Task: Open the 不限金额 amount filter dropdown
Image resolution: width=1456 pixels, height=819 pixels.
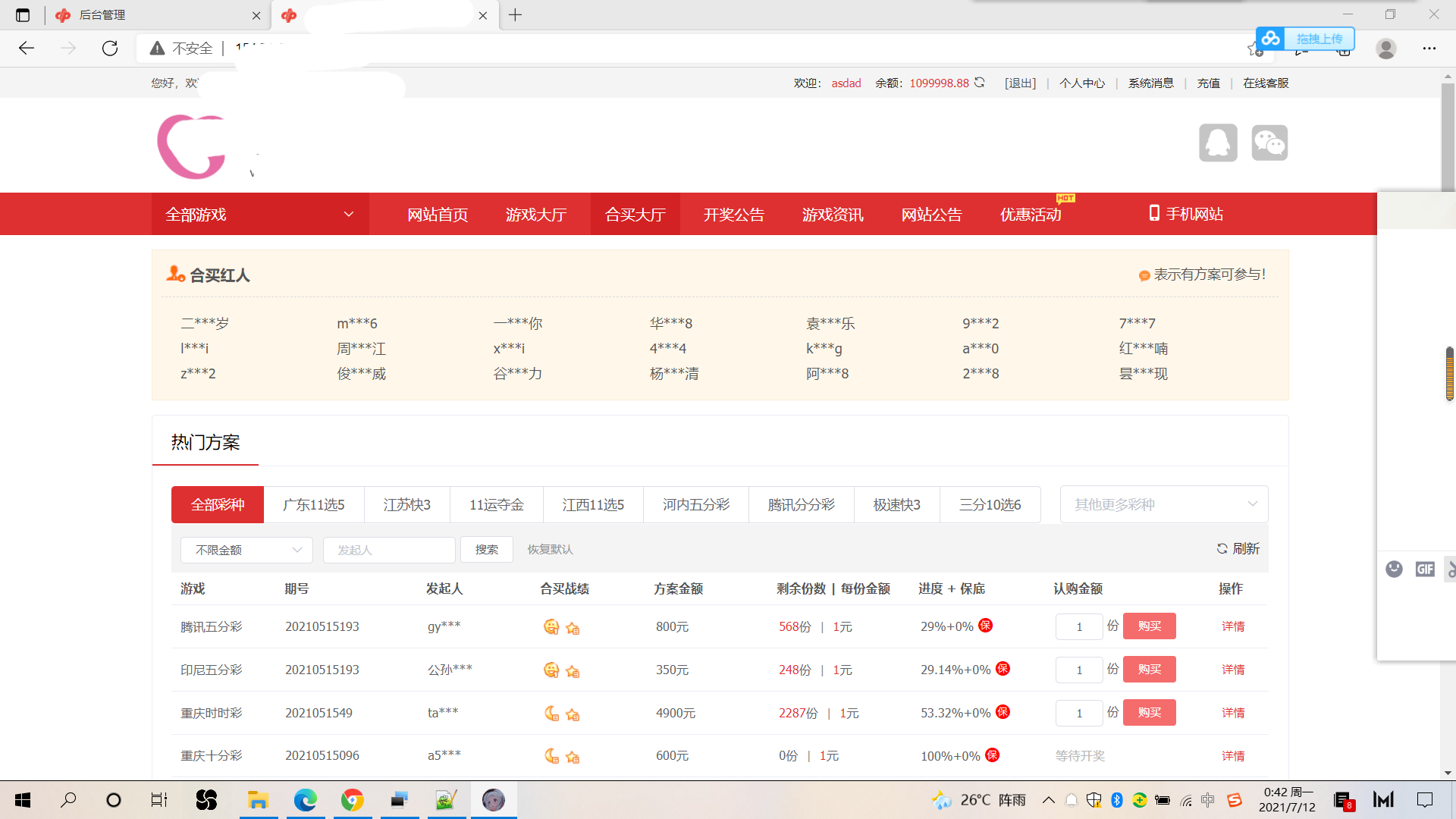Action: [x=246, y=550]
